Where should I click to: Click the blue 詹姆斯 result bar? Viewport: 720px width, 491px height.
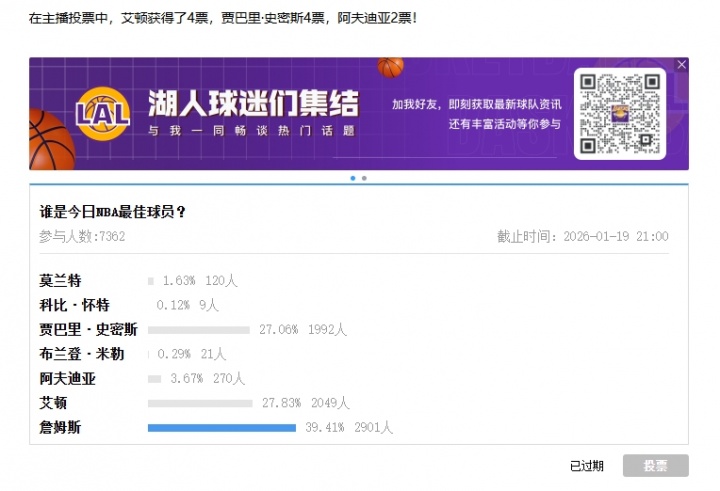coord(221,428)
